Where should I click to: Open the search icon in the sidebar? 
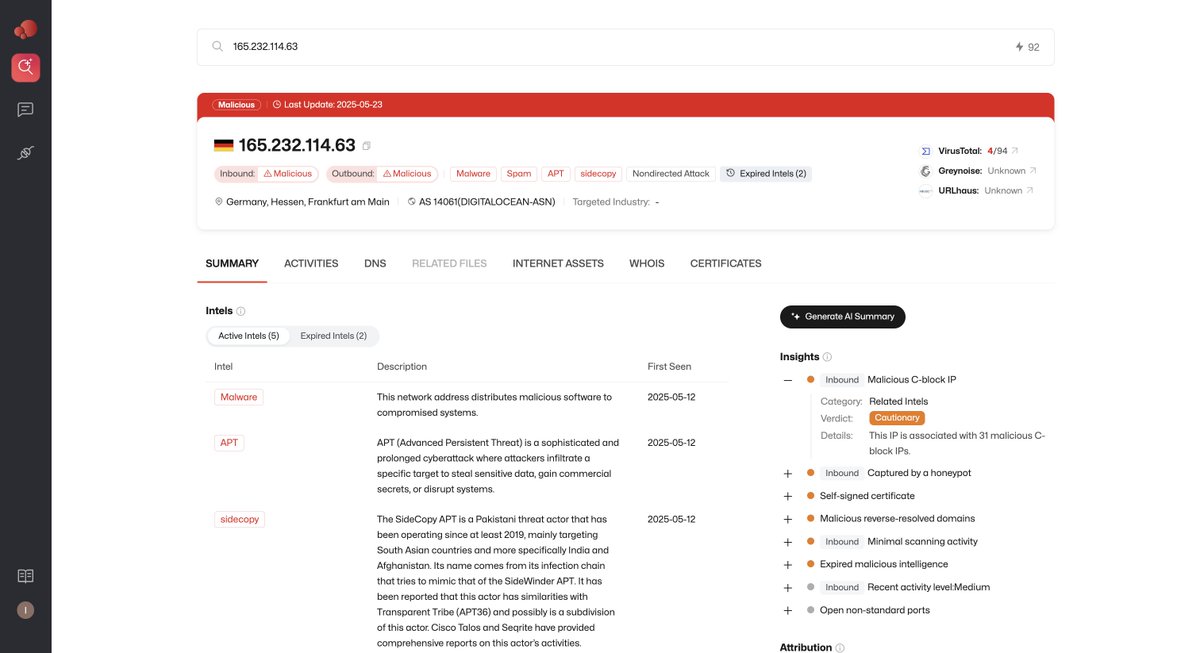point(25,68)
